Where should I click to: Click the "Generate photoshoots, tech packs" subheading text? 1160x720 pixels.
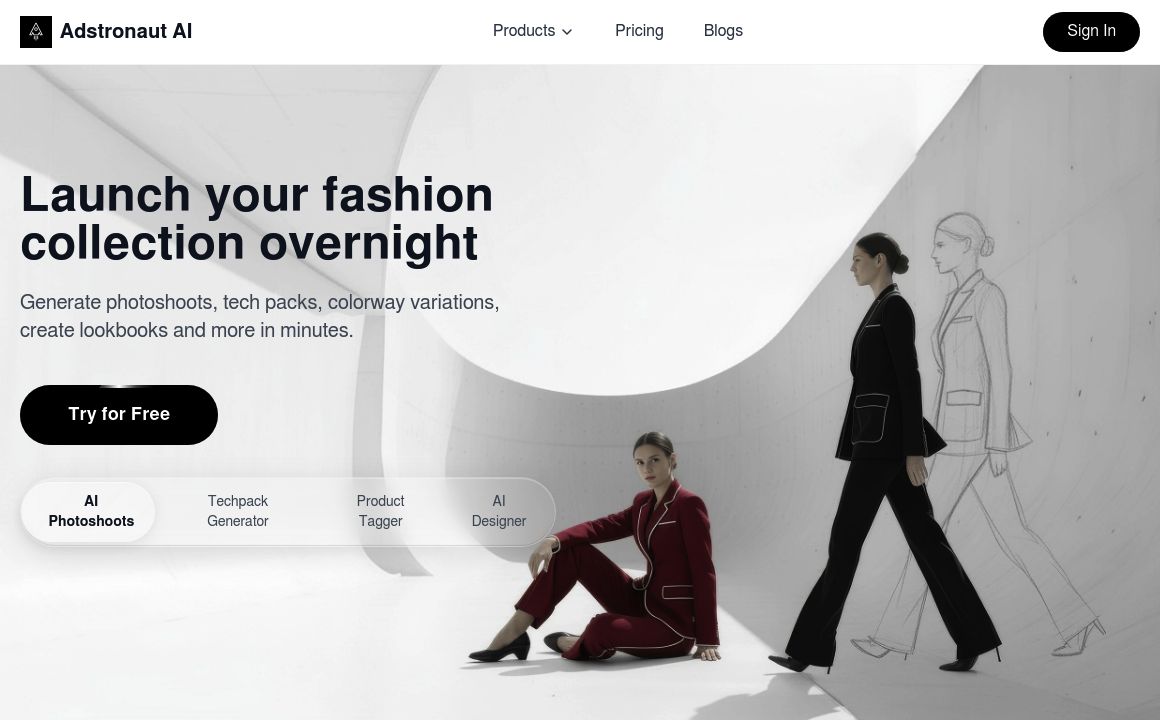coord(260,316)
